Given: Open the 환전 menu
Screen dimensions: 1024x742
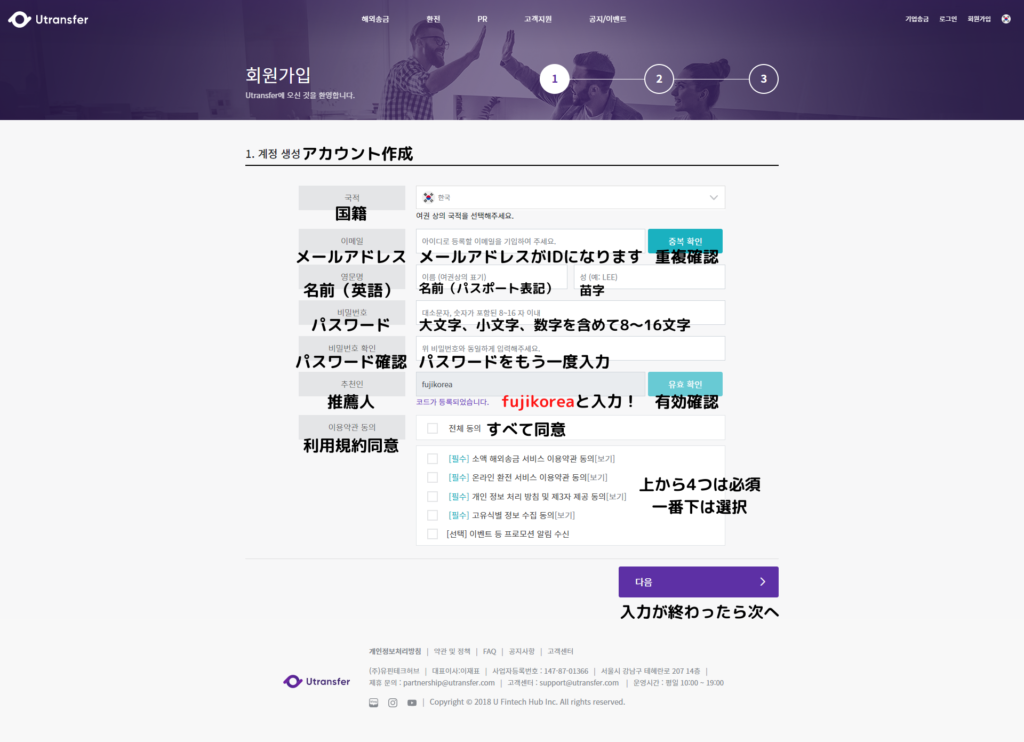Looking at the screenshot, I should pyautogui.click(x=434, y=19).
